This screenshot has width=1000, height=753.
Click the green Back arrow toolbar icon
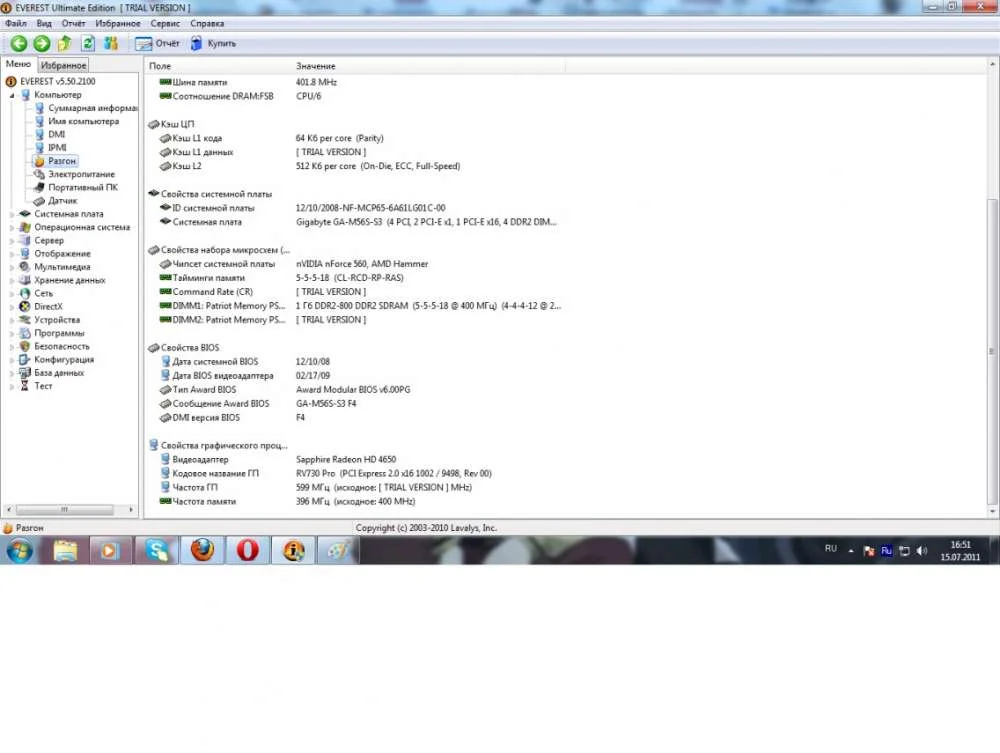point(18,43)
